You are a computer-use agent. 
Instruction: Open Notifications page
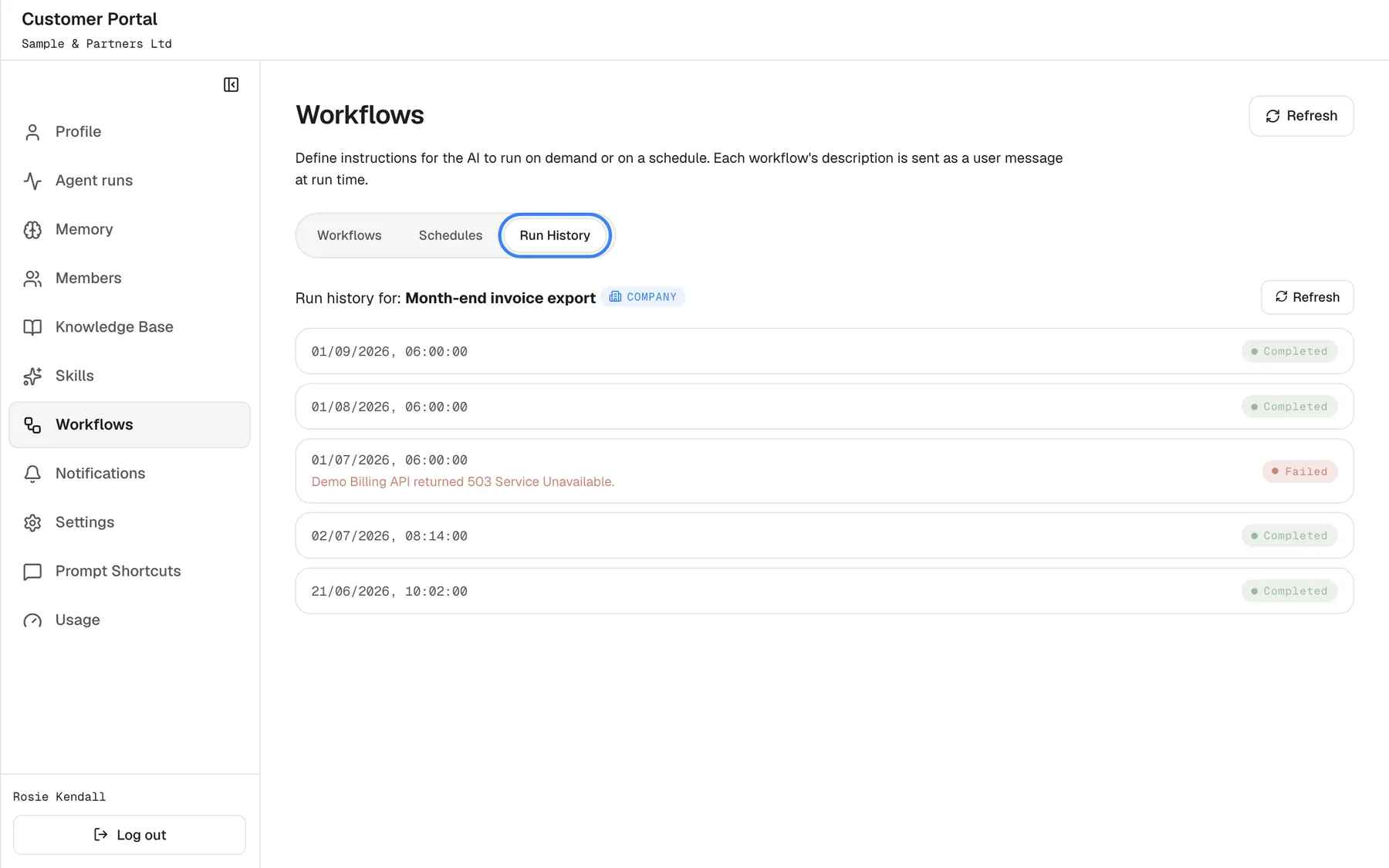click(x=100, y=473)
